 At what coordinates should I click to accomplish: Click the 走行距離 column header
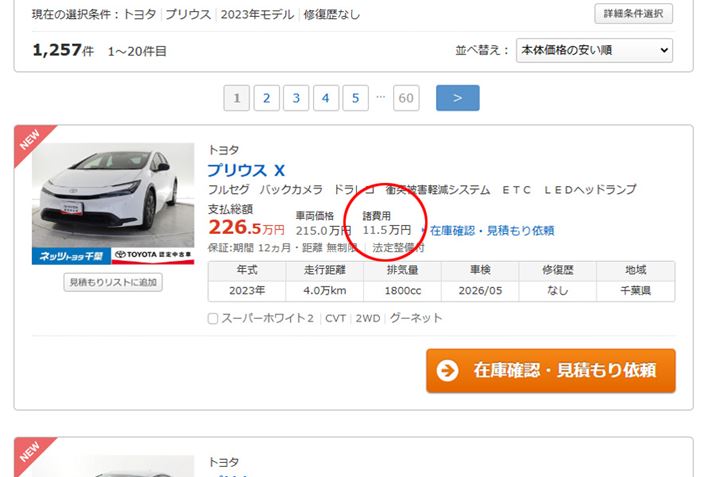coord(325,270)
